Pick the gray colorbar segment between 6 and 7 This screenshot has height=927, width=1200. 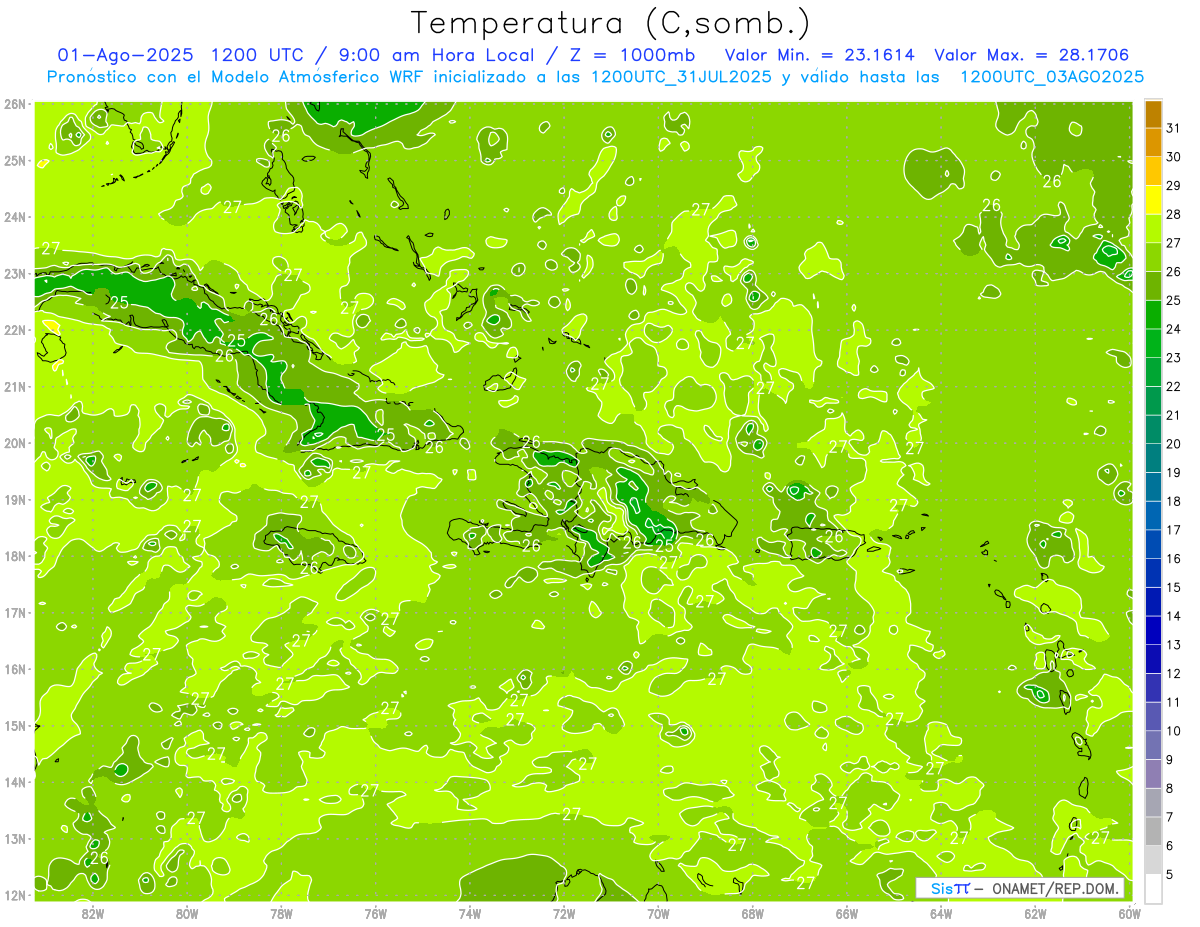1153,832
